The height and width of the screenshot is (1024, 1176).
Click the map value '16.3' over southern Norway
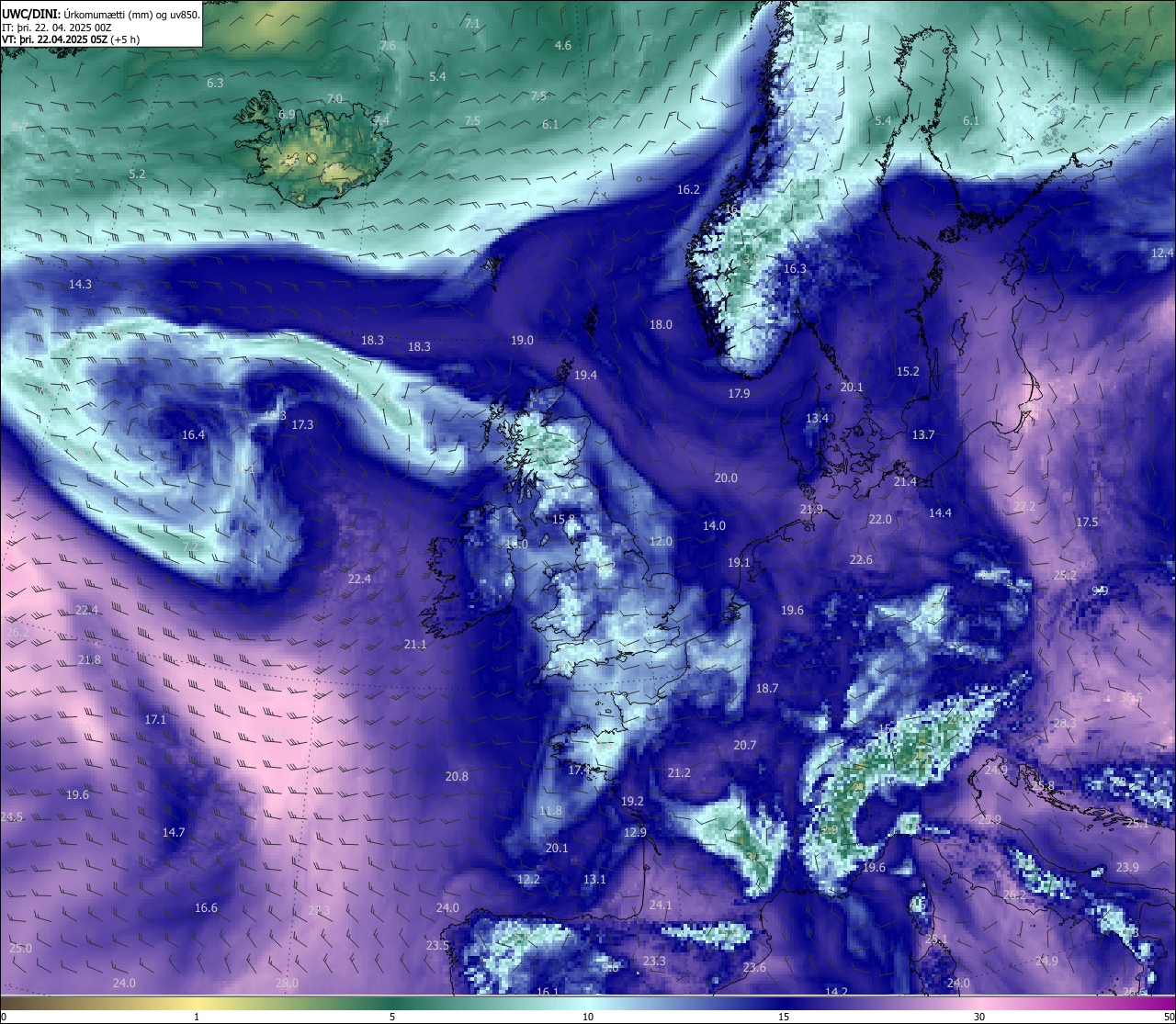[795, 269]
